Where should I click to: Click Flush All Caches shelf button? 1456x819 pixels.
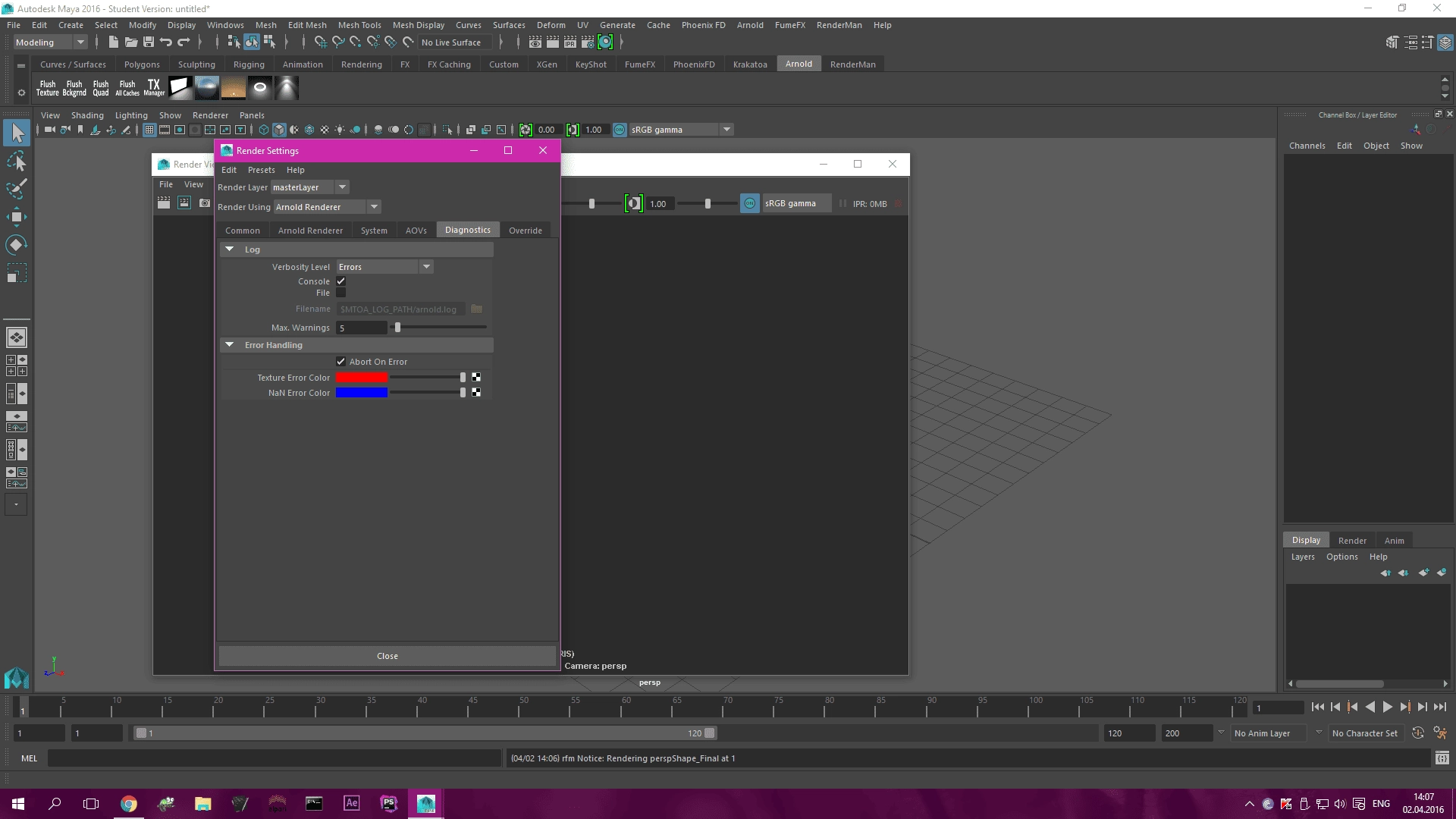(127, 88)
